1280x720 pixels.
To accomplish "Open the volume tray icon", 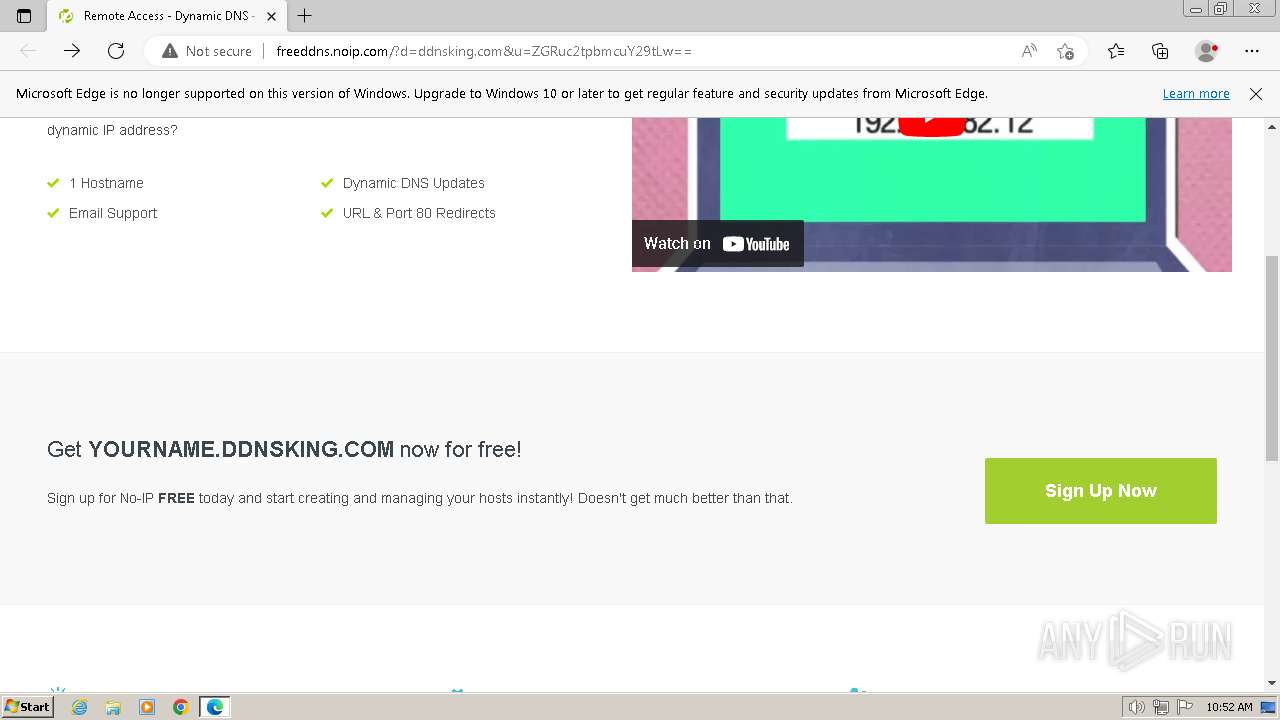I will point(1136,707).
